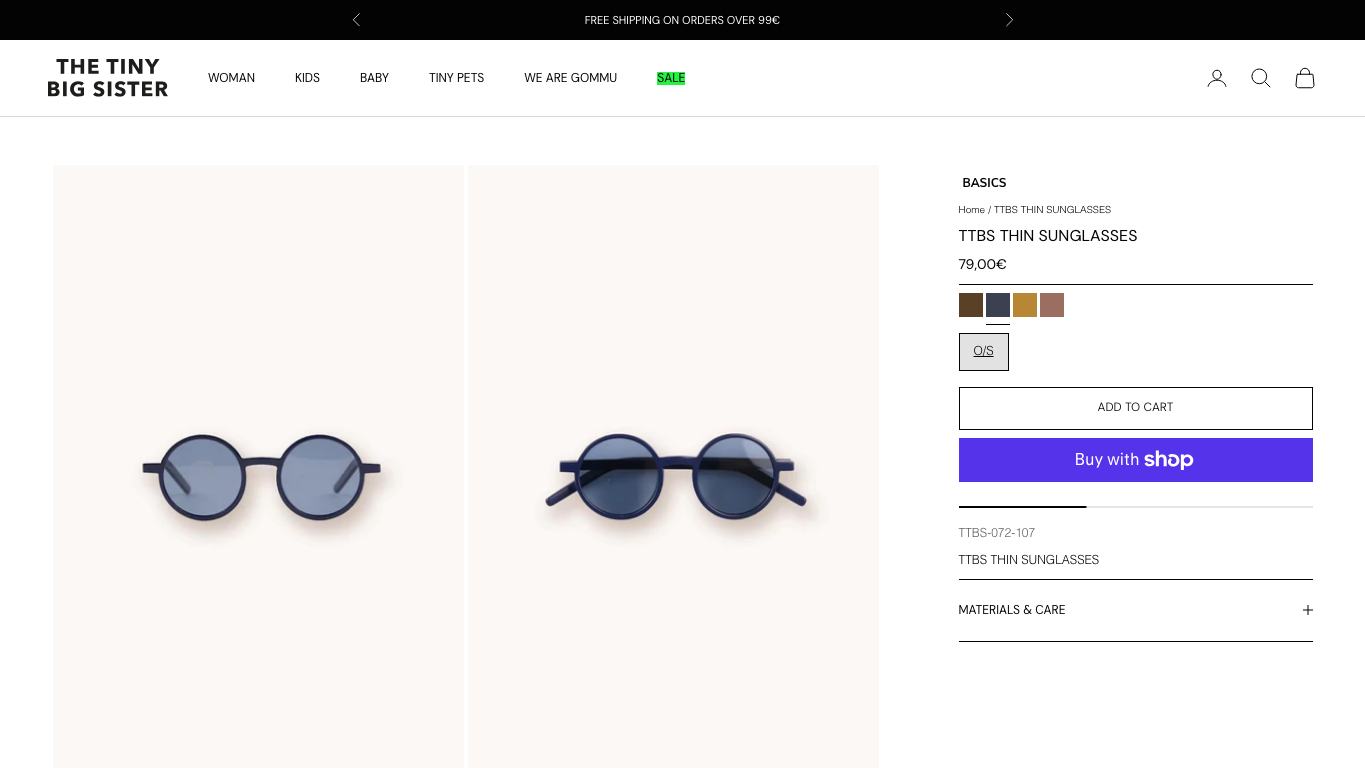Open the shopping cart bag icon
Image resolution: width=1365 pixels, height=768 pixels.
click(x=1304, y=78)
